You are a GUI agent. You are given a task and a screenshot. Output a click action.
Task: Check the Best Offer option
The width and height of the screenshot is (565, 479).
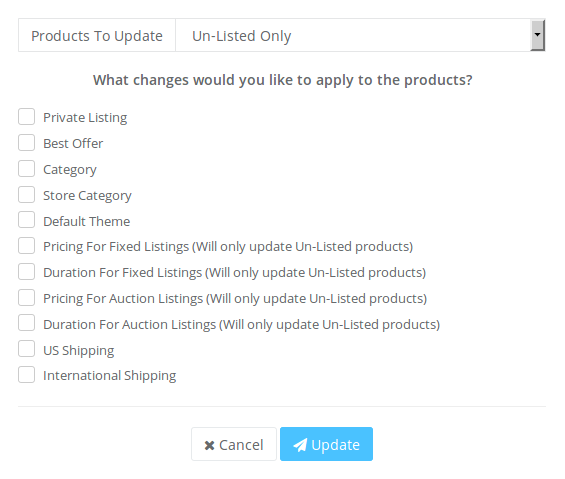[x=27, y=143]
